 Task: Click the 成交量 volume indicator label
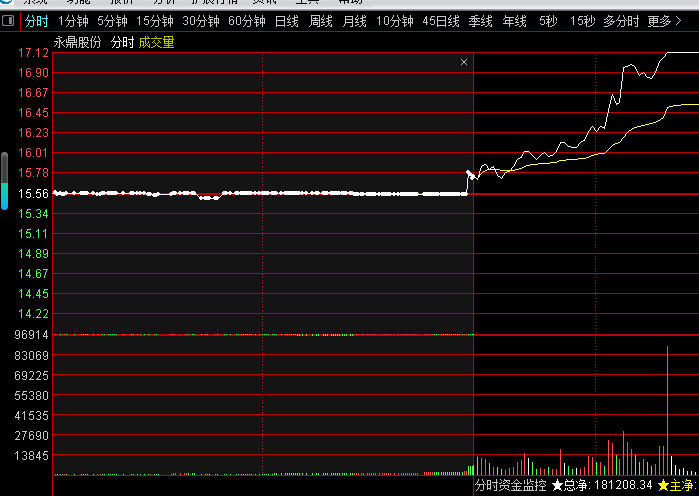click(156, 42)
